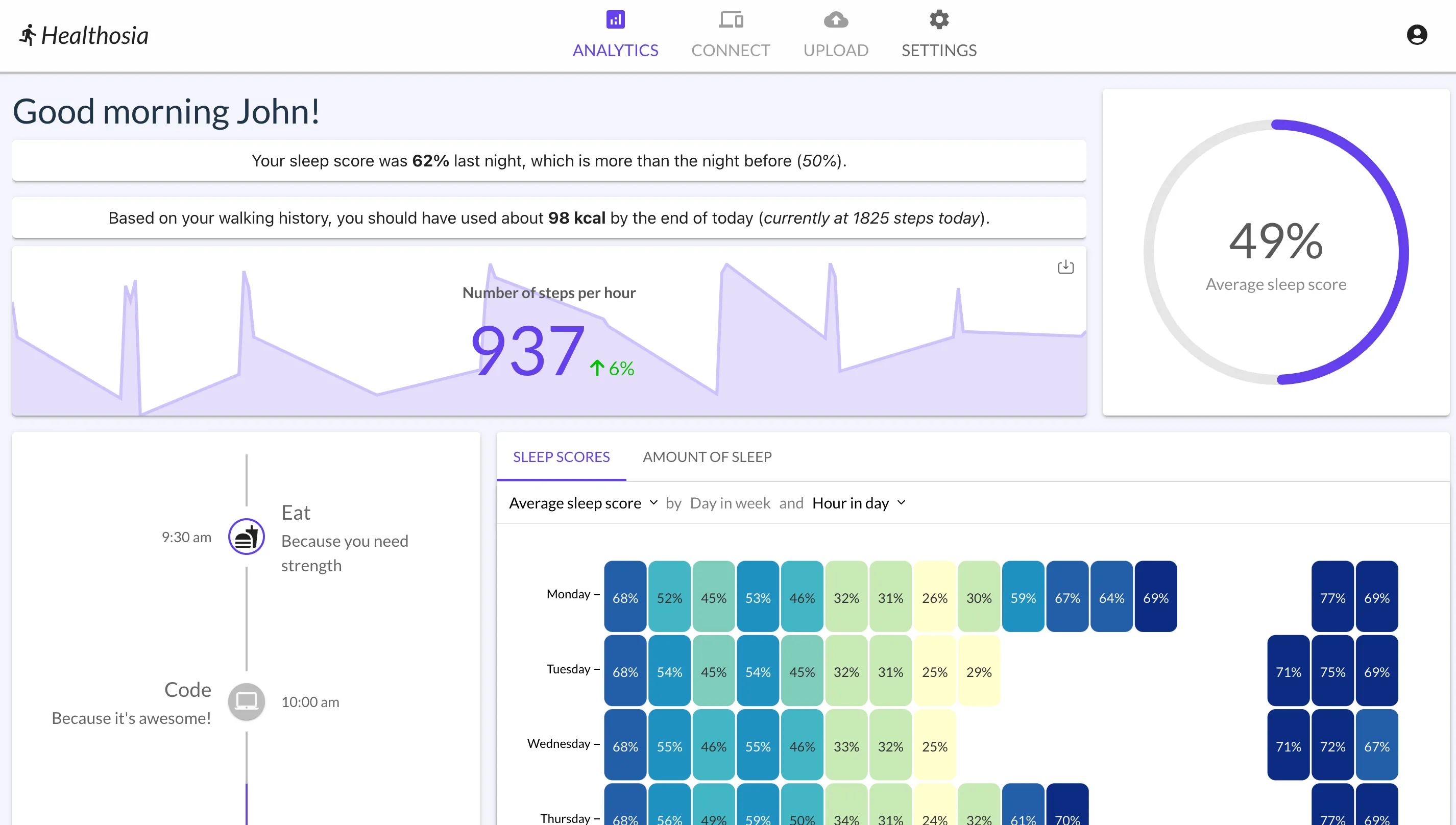Click the Code laptop timeline icon
Viewport: 1456px width, 825px height.
point(247,702)
